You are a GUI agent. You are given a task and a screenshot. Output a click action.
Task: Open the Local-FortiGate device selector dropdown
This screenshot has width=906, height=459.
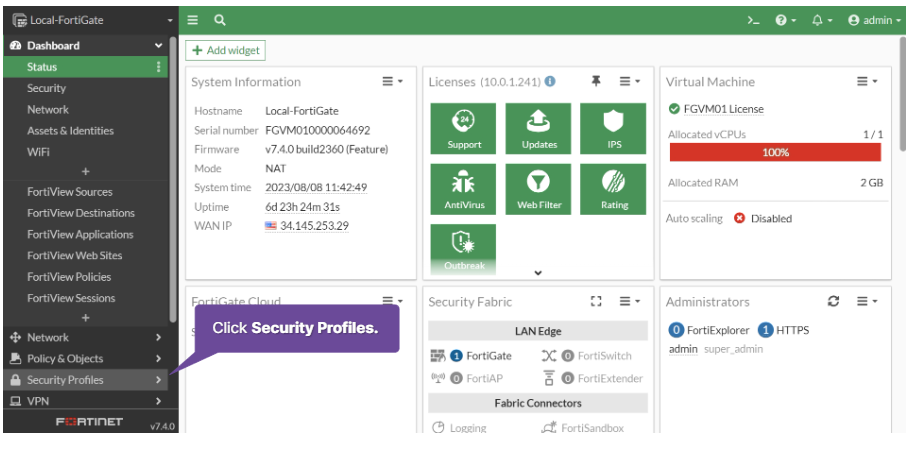click(92, 20)
